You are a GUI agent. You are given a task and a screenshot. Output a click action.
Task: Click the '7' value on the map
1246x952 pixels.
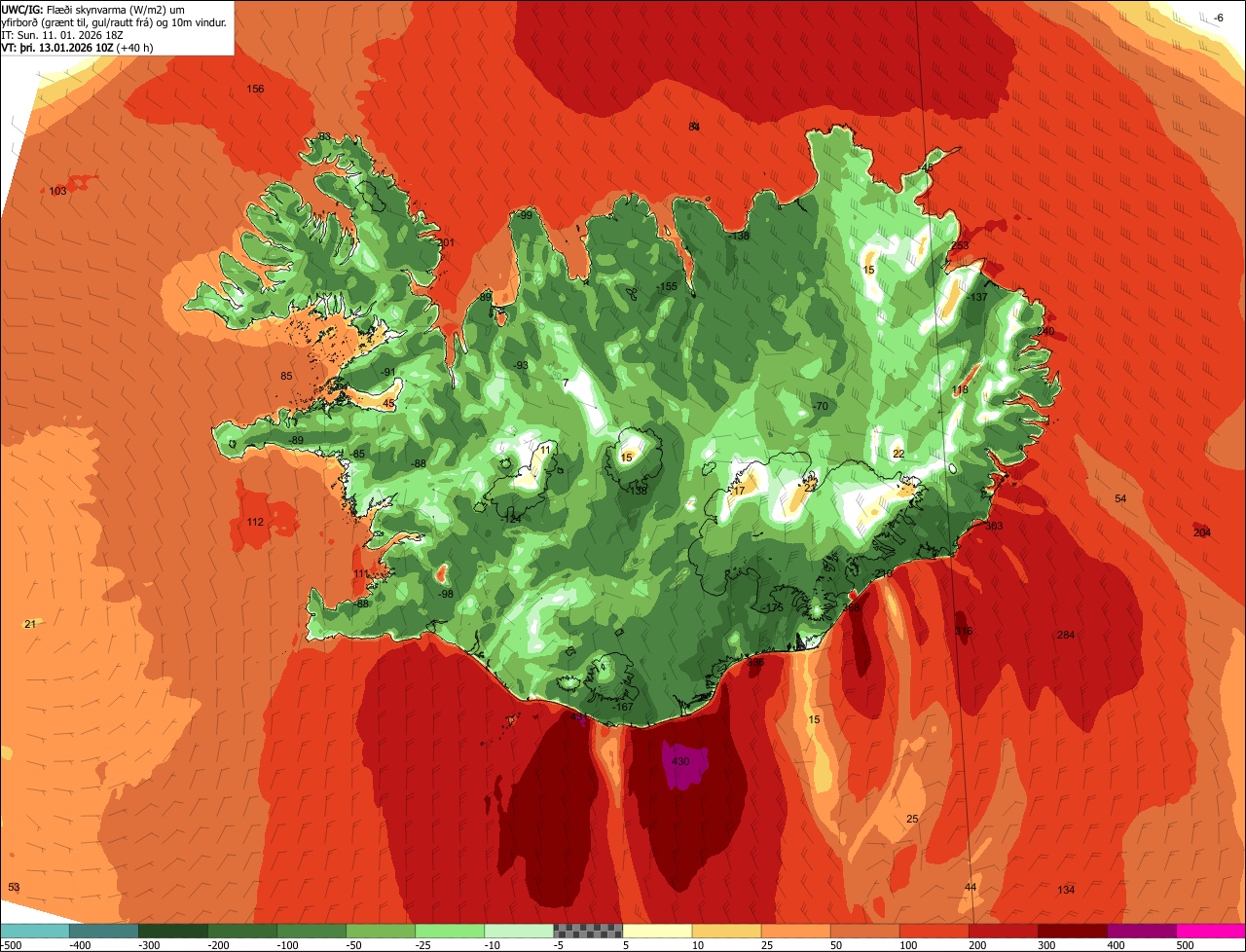(566, 384)
